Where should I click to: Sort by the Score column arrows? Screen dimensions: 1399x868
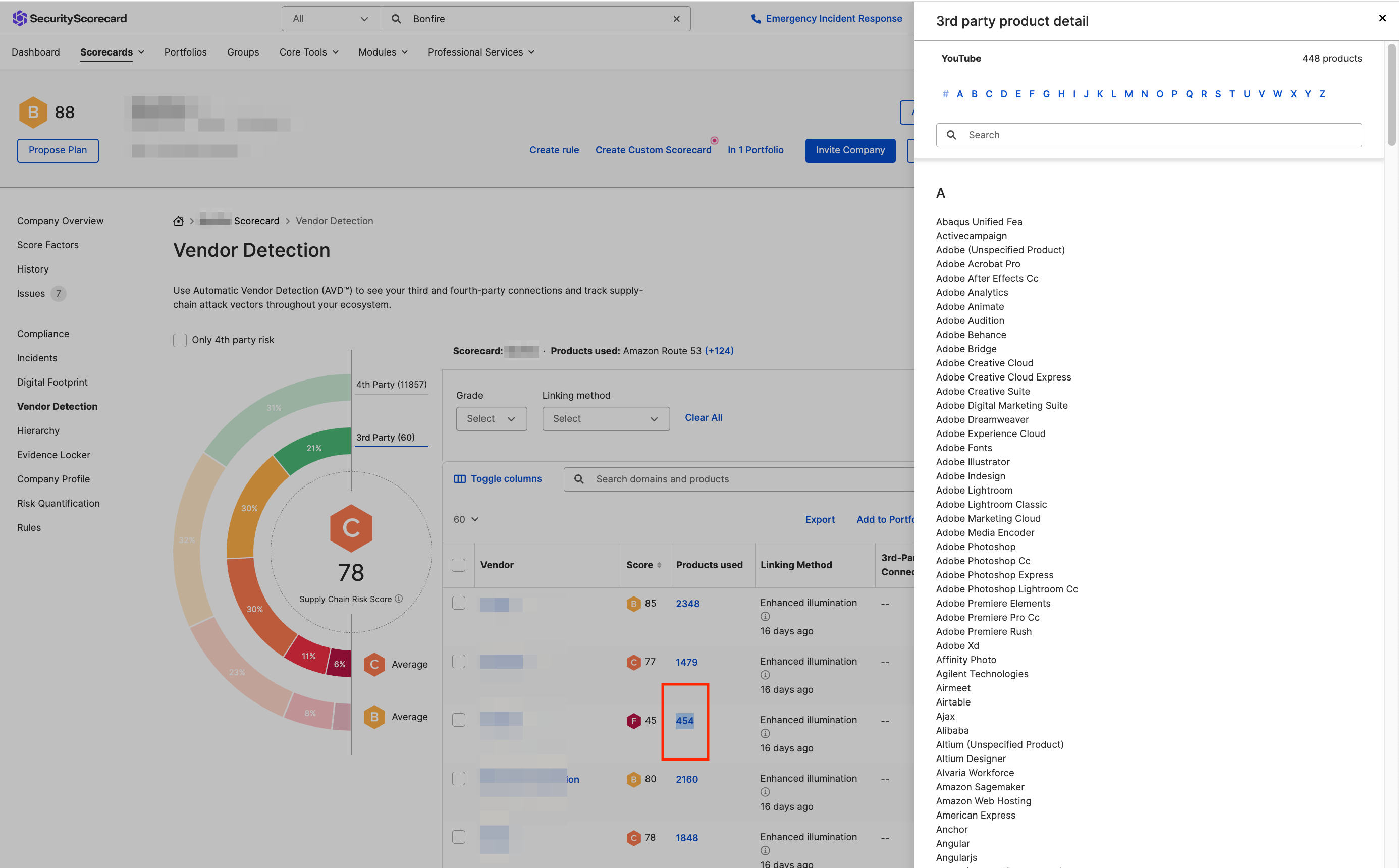(x=659, y=566)
